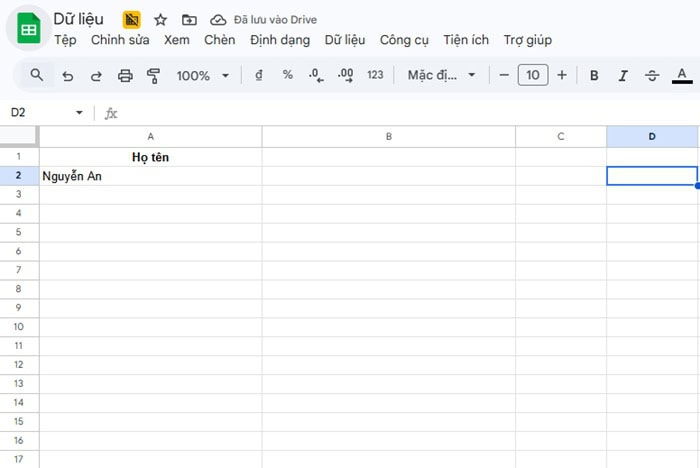700x468 pixels.
Task: Click the redo arrow icon
Action: coord(96,76)
